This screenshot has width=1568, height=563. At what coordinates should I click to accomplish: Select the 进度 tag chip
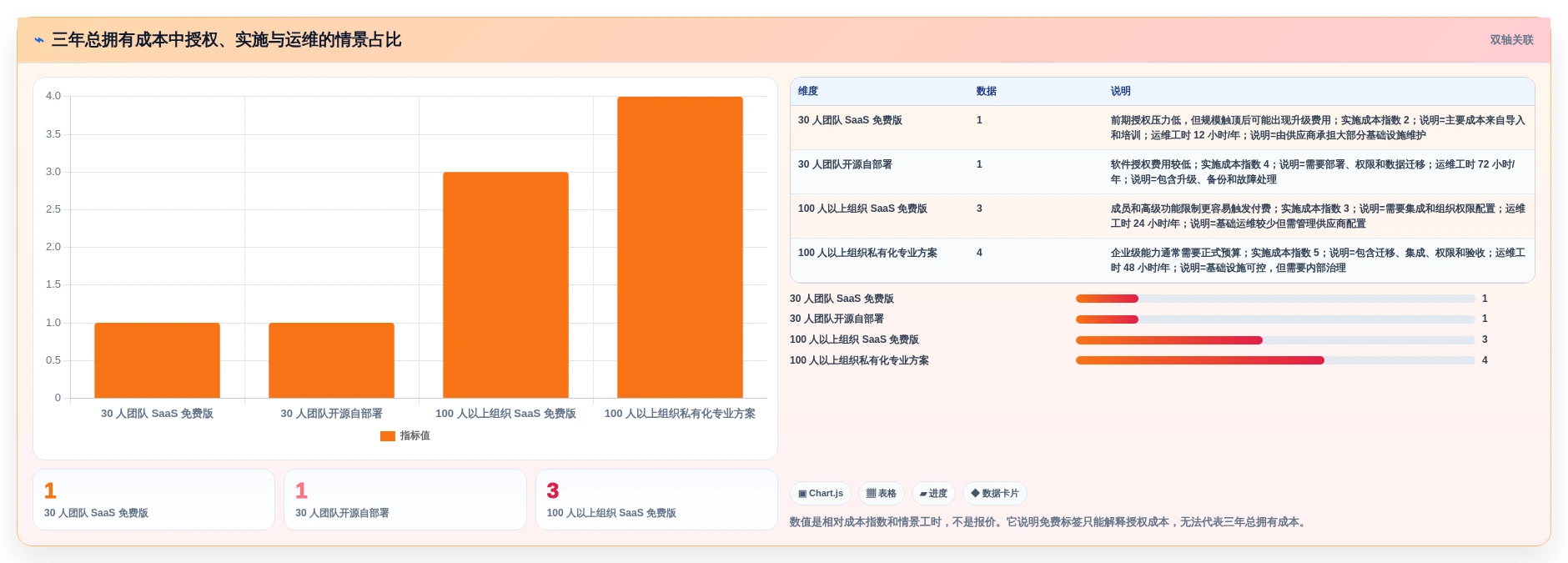point(933,494)
